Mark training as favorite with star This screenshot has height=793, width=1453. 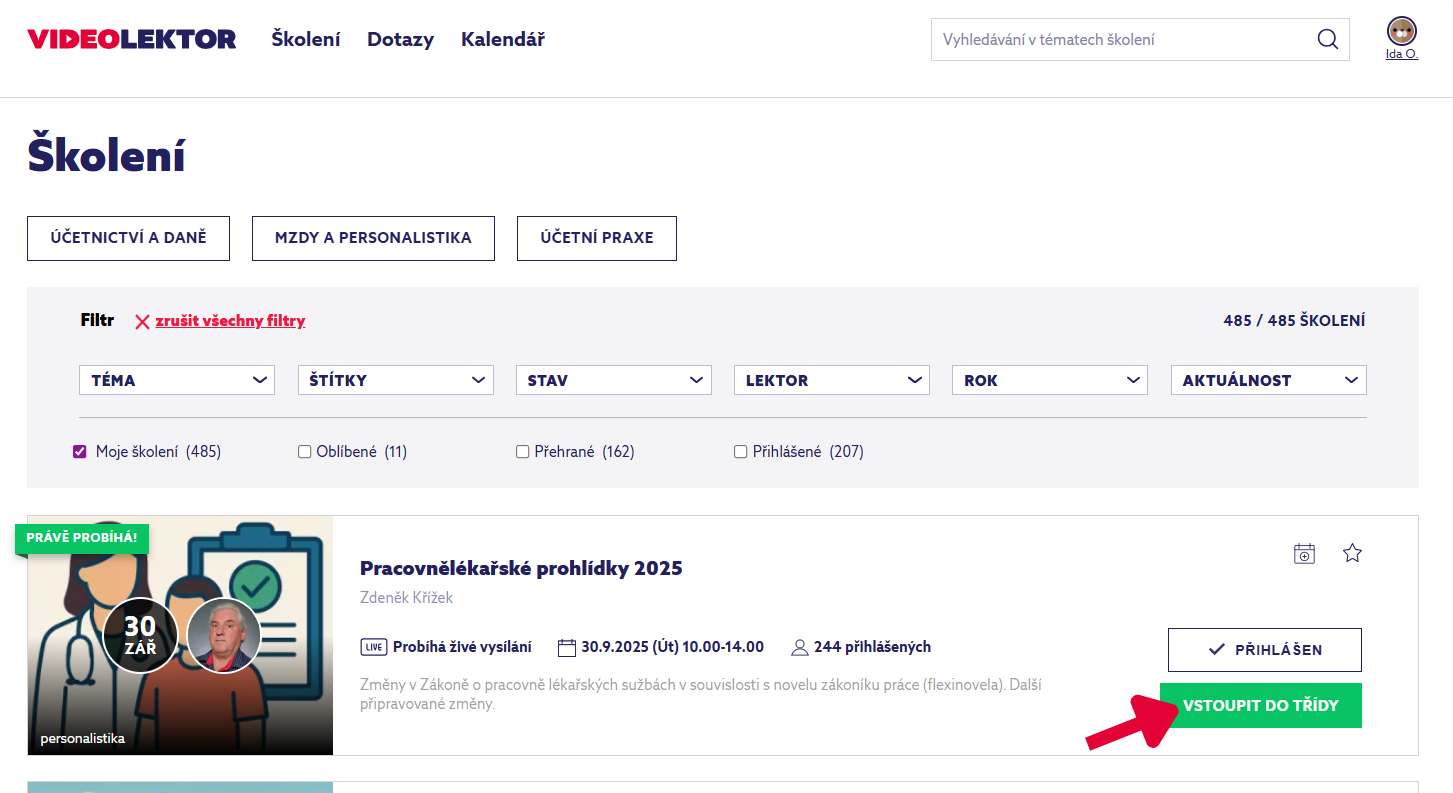pyautogui.click(x=1352, y=553)
